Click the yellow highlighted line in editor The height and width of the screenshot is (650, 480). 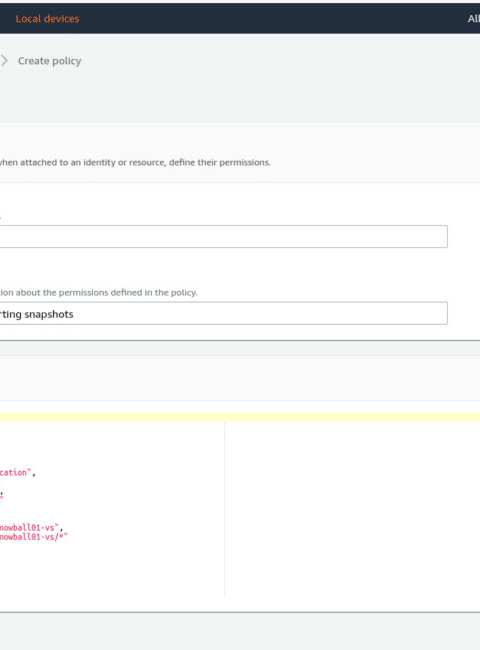coord(240,417)
